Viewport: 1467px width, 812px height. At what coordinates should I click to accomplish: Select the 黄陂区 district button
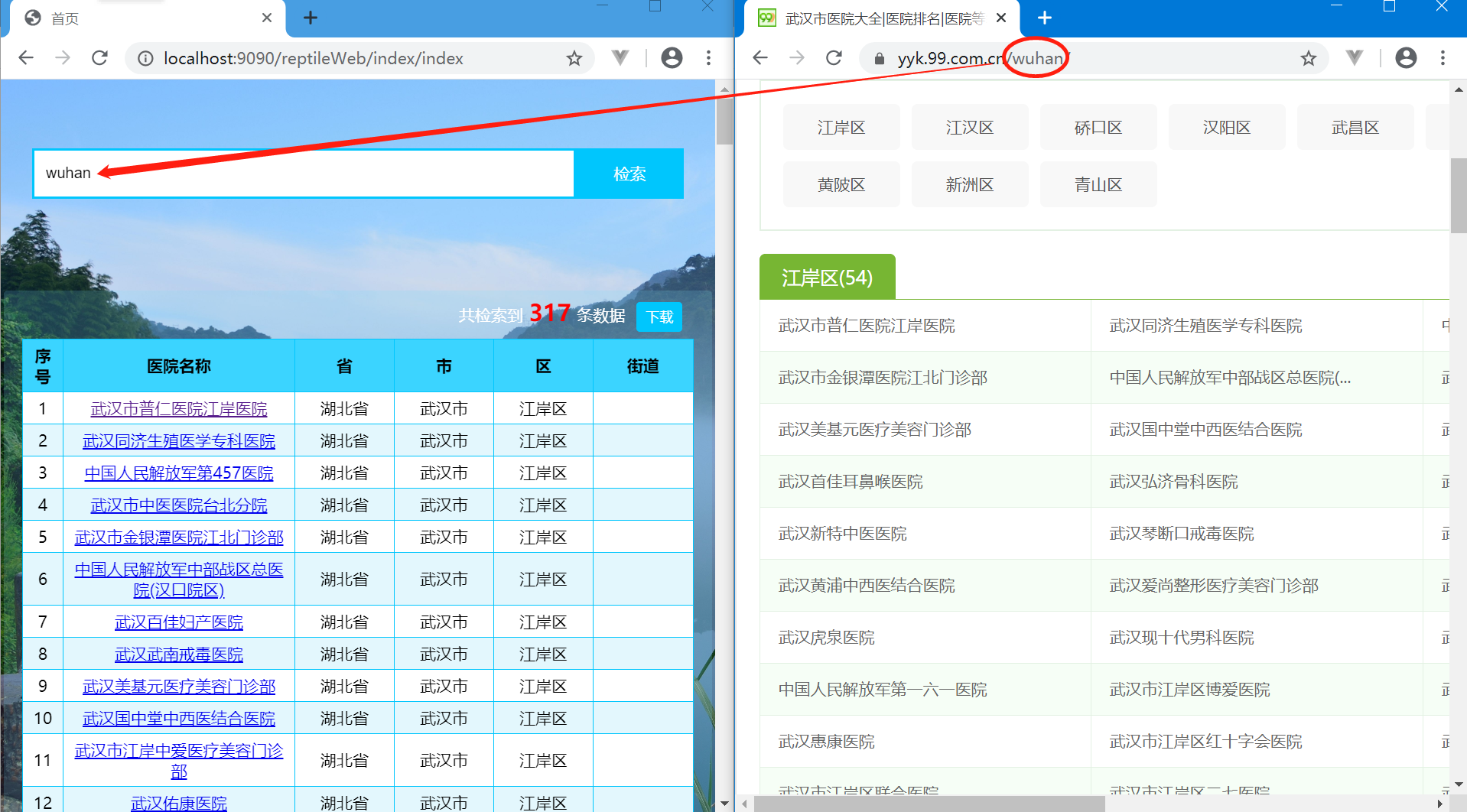(x=841, y=185)
